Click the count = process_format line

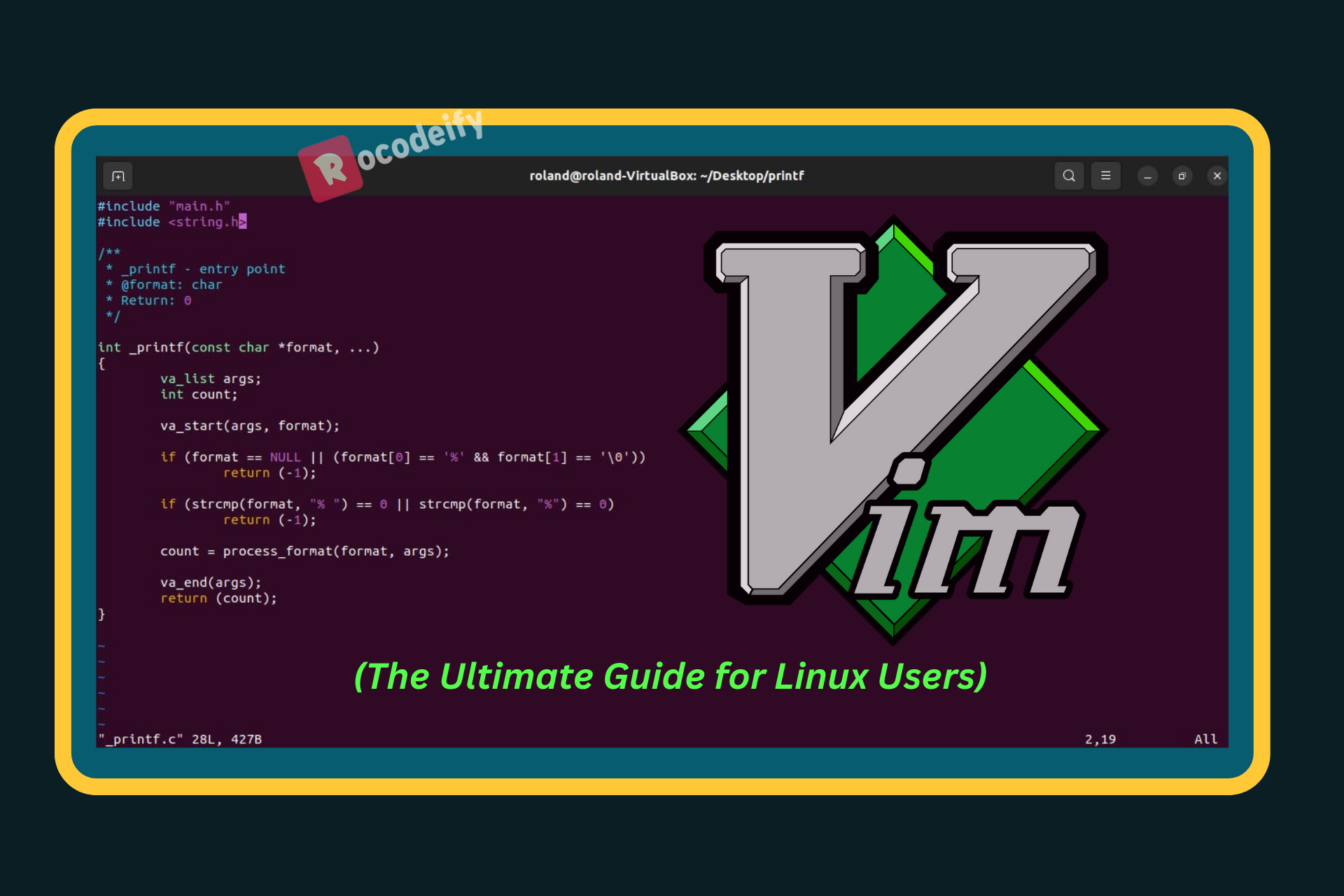(304, 551)
